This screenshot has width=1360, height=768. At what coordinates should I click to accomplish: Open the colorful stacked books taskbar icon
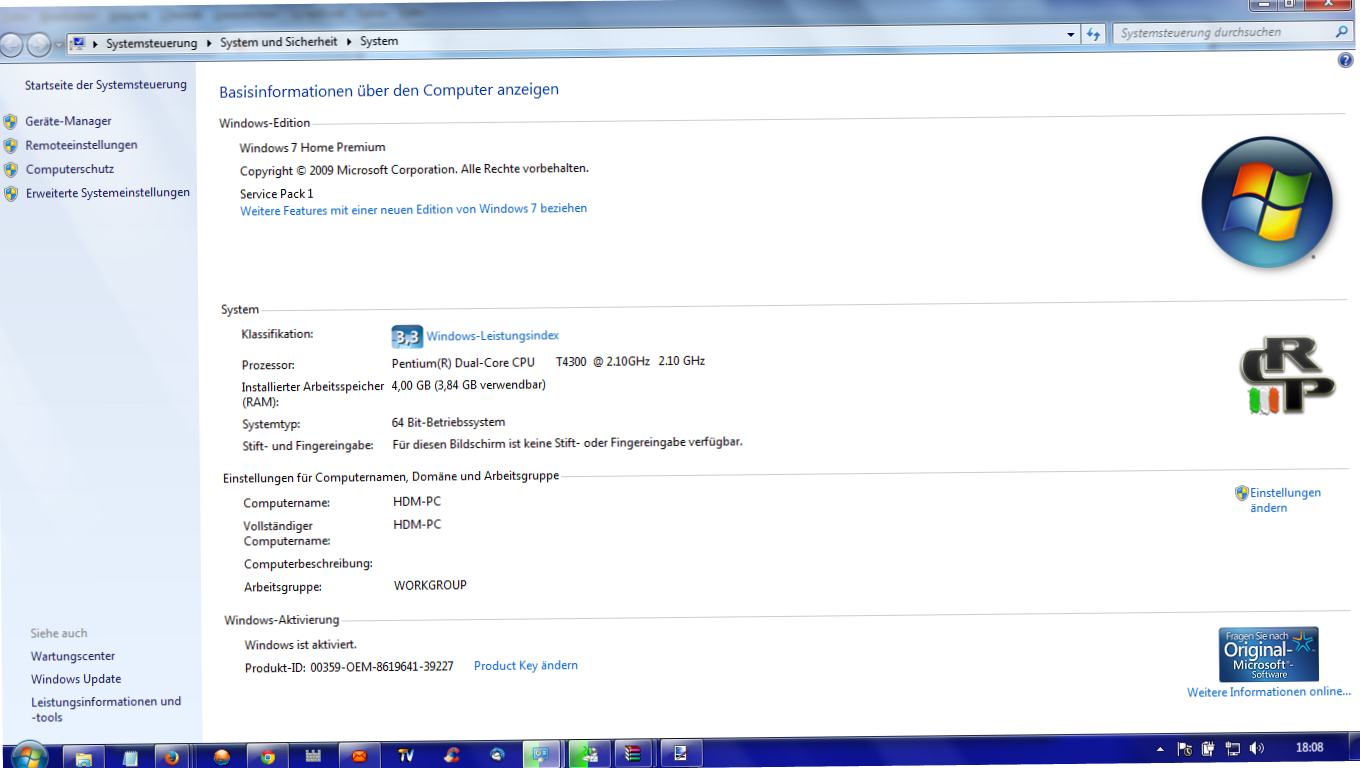pos(633,755)
